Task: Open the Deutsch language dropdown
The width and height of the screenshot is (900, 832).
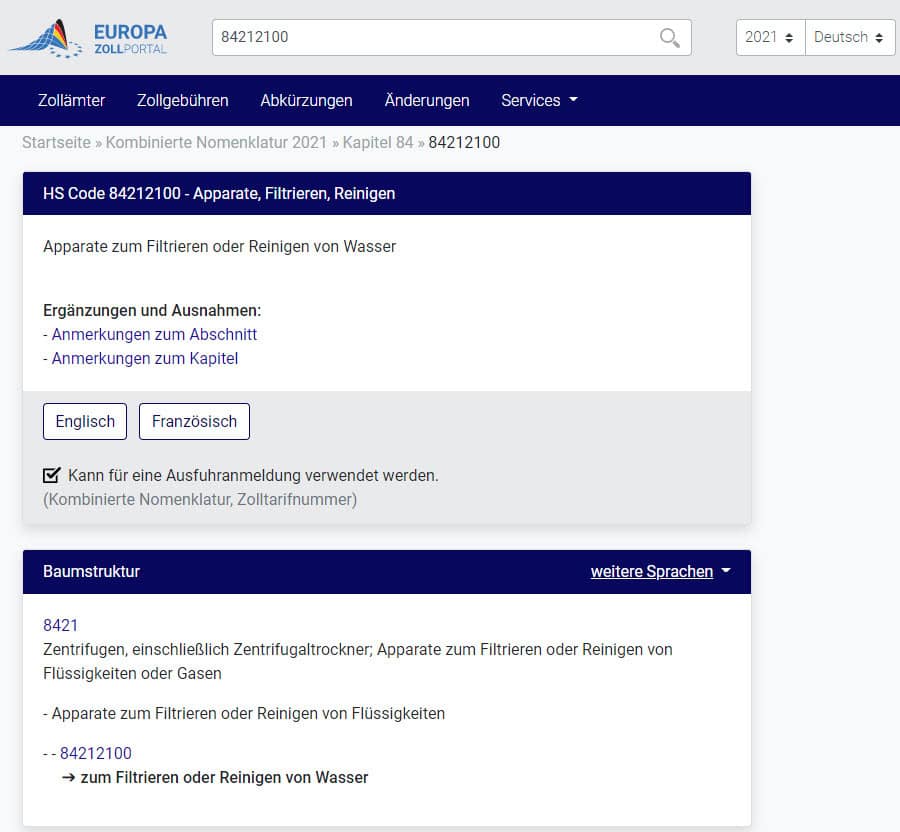Action: pyautogui.click(x=848, y=38)
